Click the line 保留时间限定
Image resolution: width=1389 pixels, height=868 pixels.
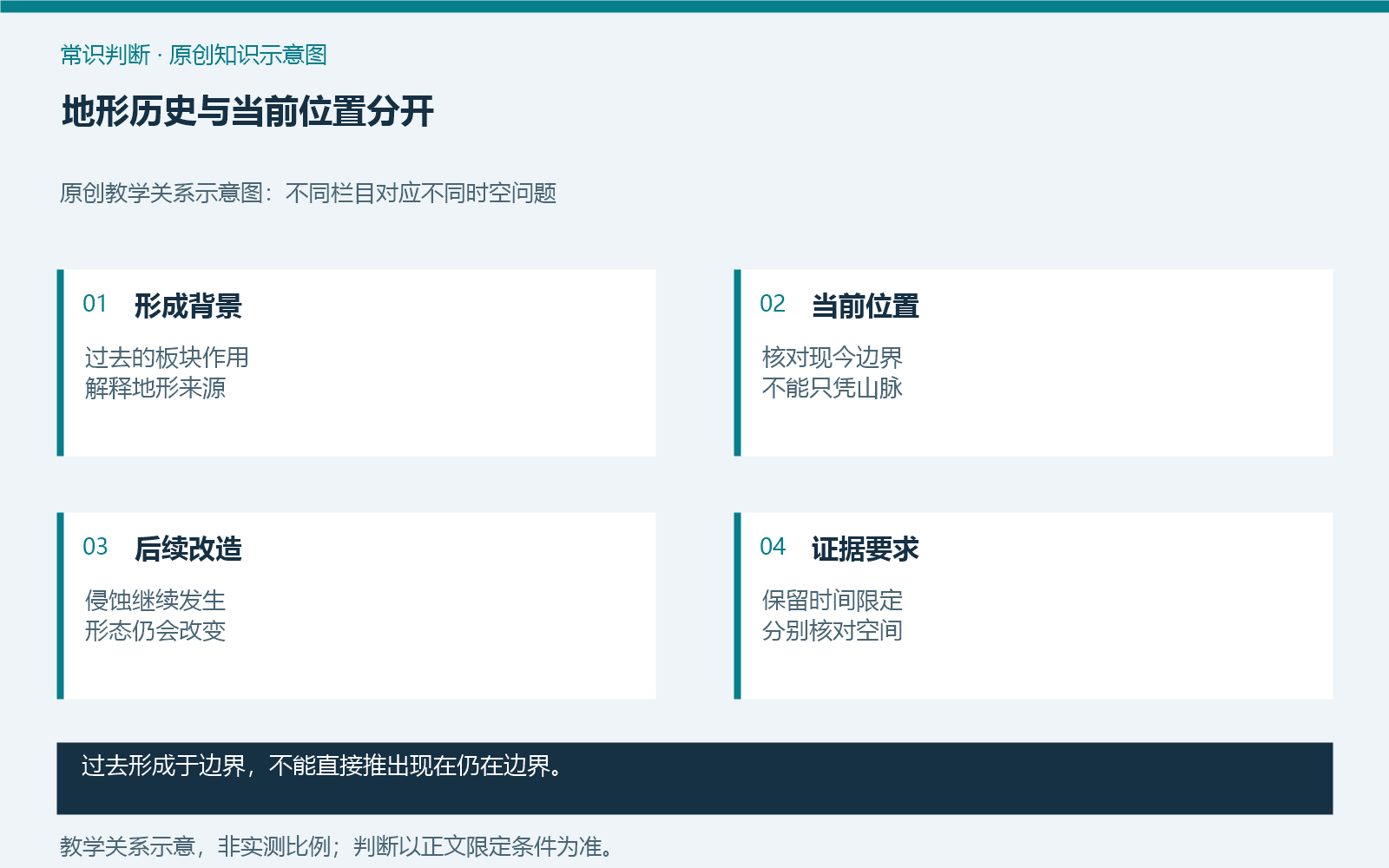click(x=833, y=600)
